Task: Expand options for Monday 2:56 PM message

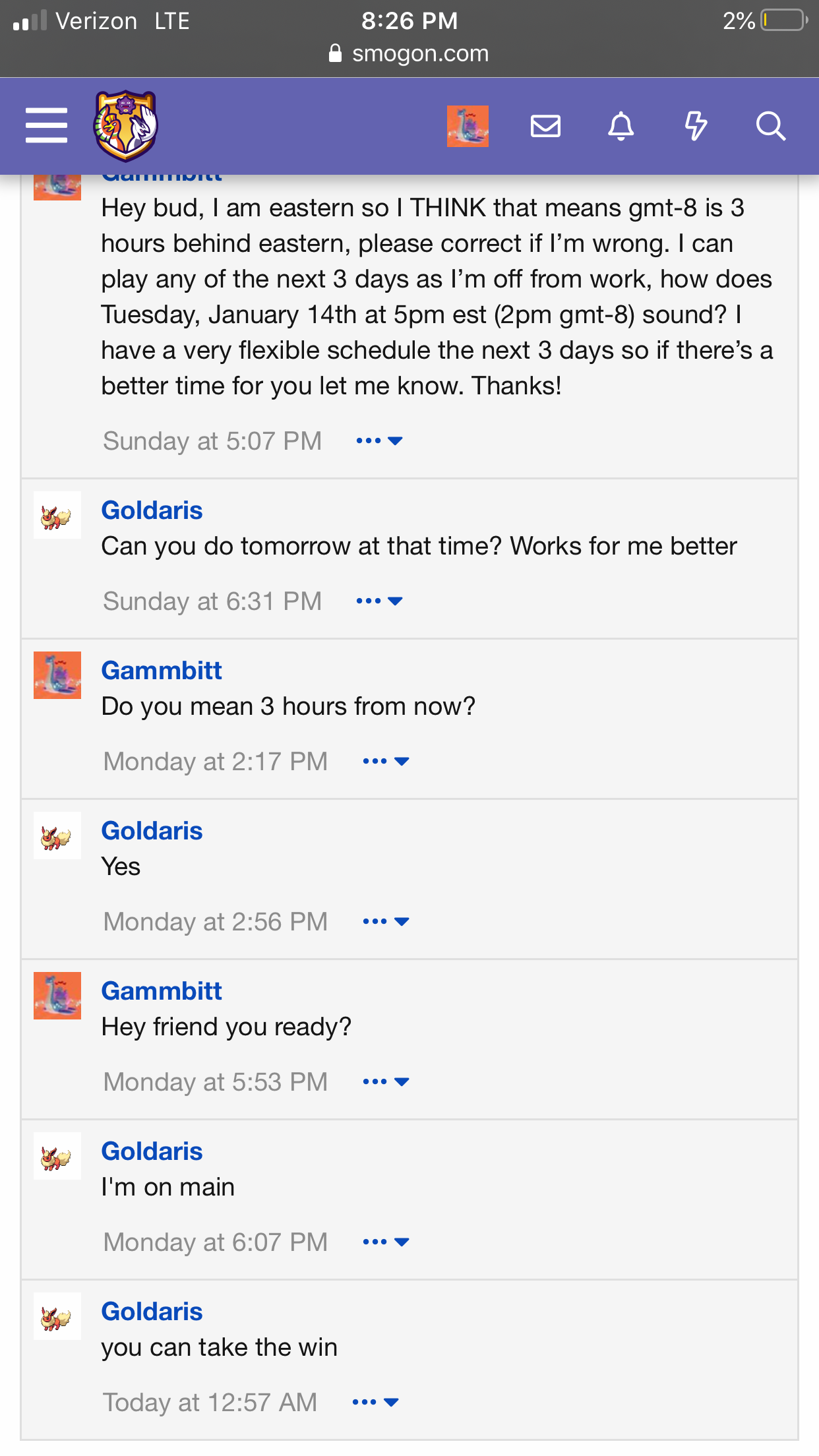Action: (x=386, y=921)
